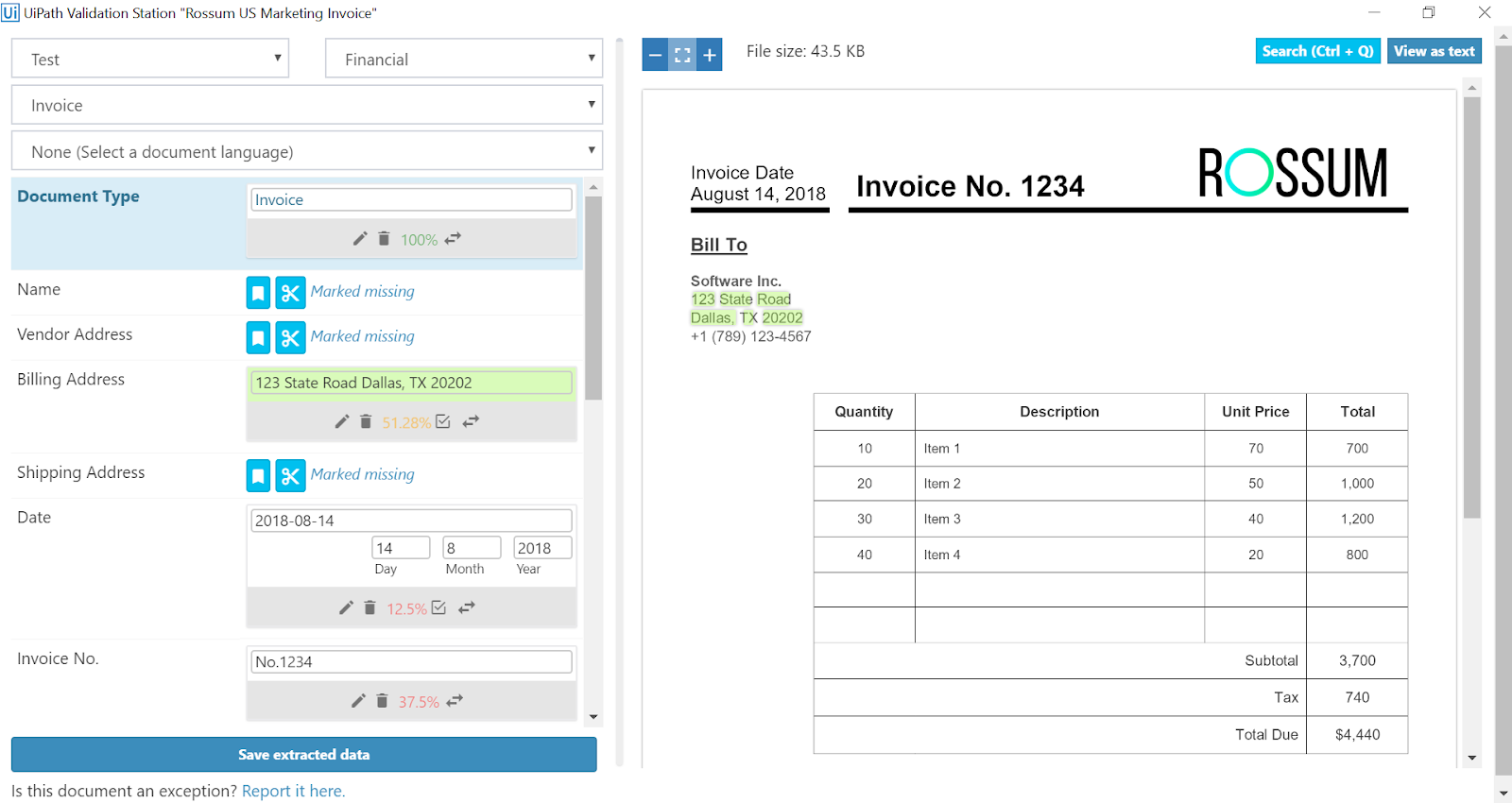Click Search (Ctrl + Q) button
The image size is (1512, 803).
pyautogui.click(x=1317, y=51)
